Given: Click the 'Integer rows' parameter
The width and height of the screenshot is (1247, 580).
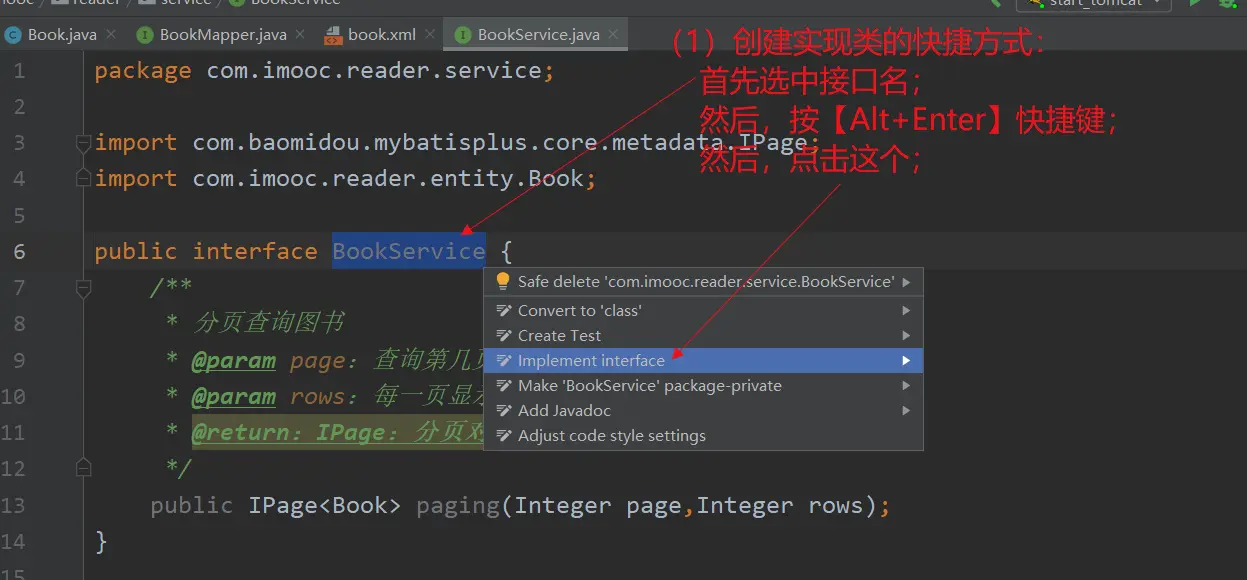Looking at the screenshot, I should [779, 505].
